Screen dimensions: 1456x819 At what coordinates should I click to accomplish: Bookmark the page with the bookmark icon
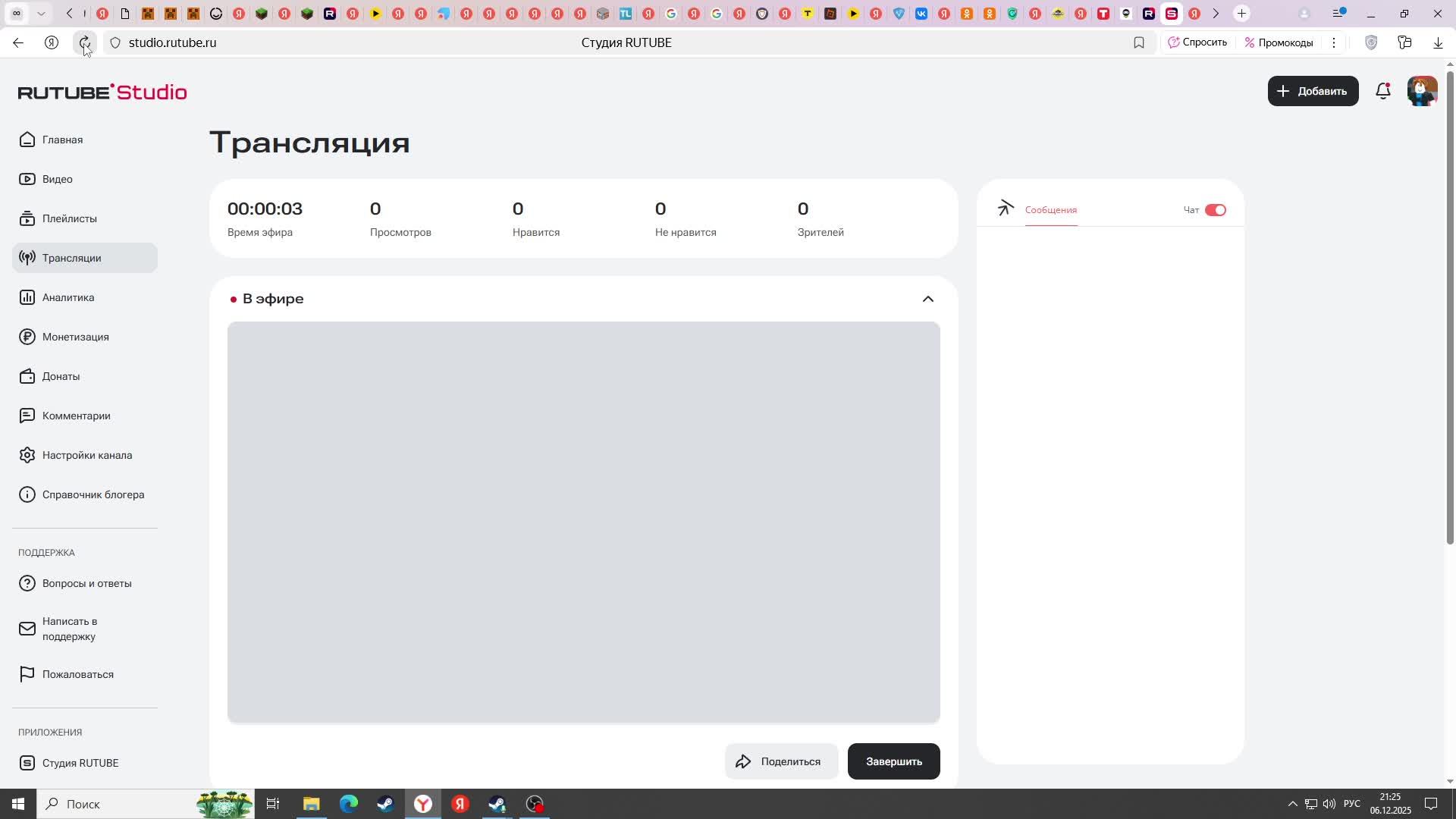(1138, 42)
